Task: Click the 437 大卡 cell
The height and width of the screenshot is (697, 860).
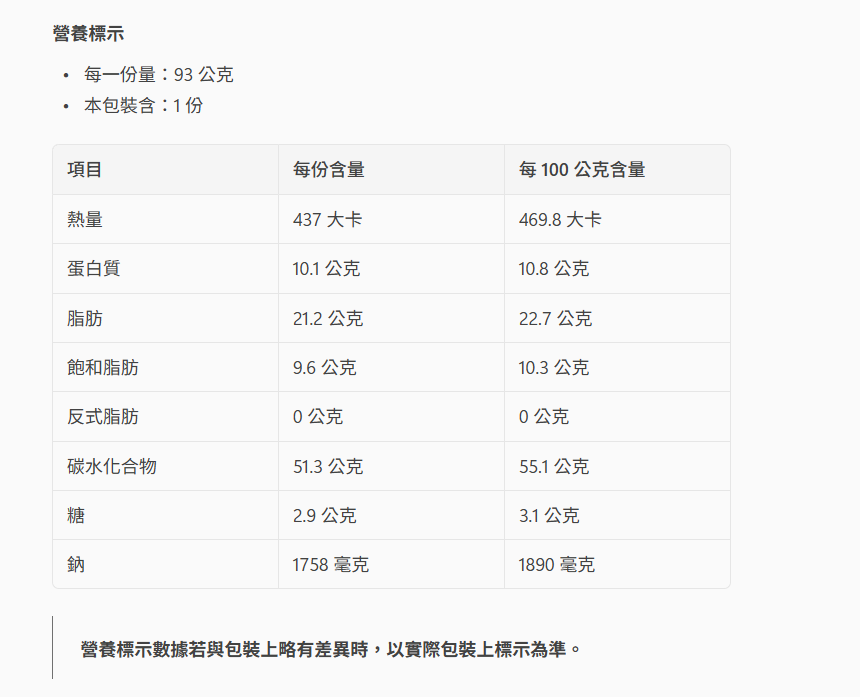Action: click(x=327, y=219)
